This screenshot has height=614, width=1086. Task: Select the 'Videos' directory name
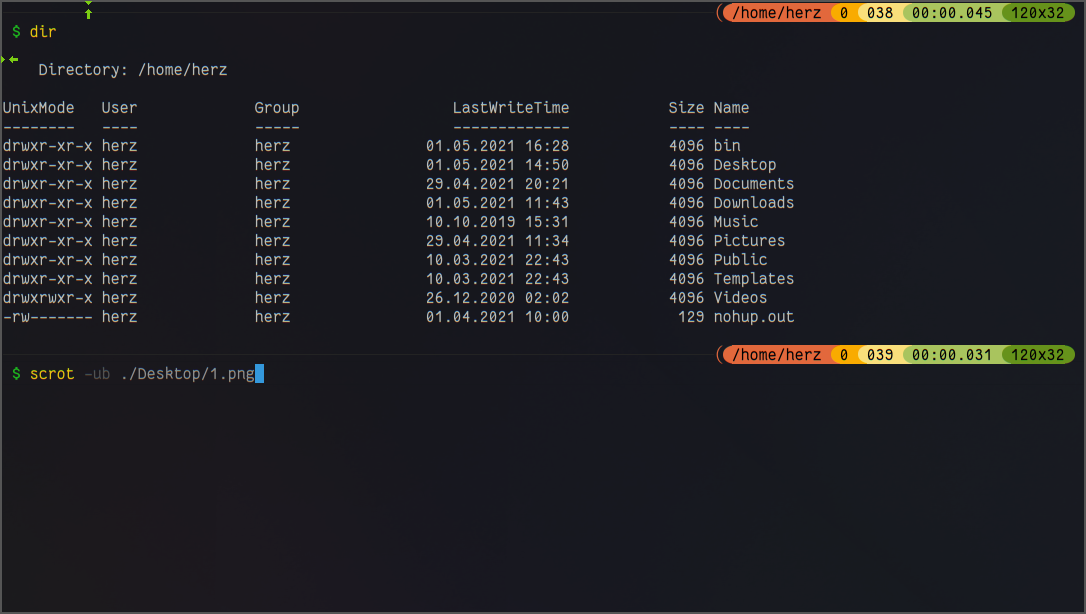click(740, 298)
